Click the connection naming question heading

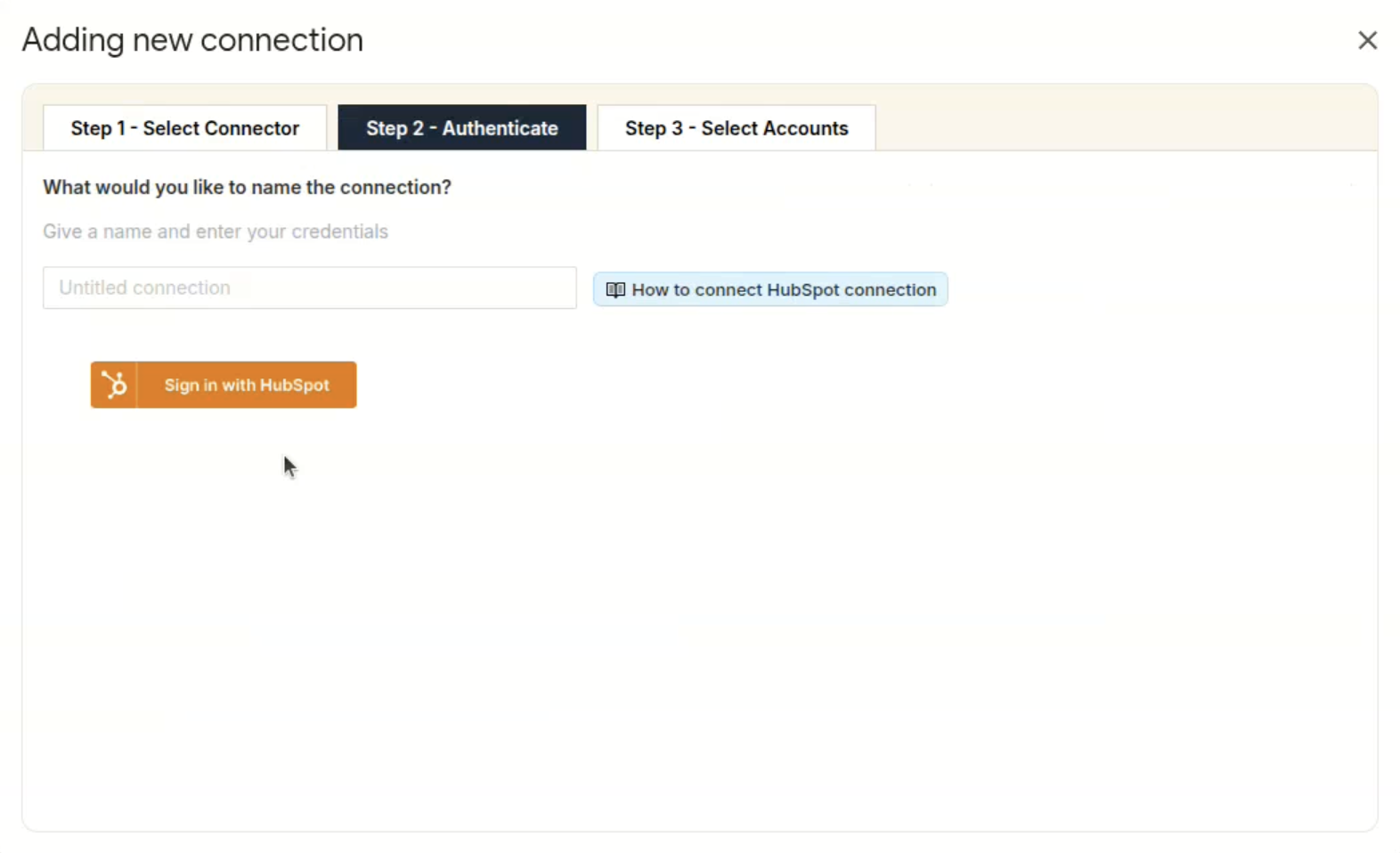248,187
